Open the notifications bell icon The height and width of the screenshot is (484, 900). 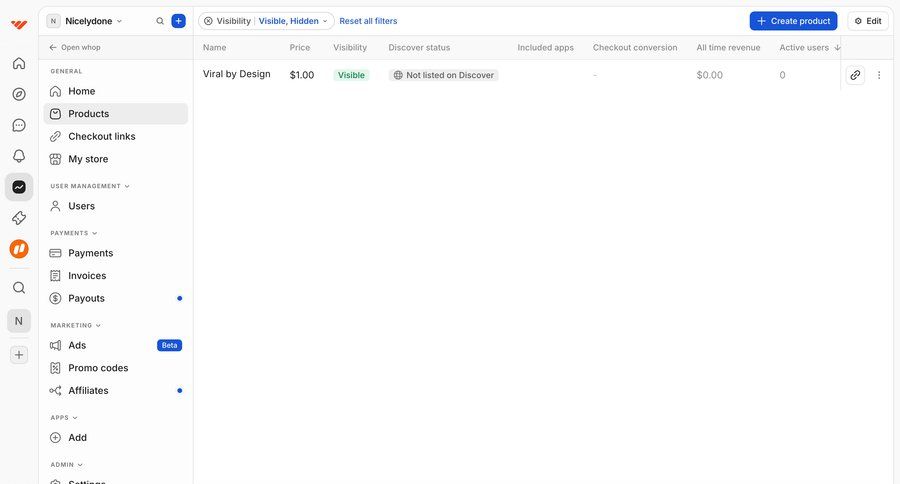click(19, 156)
